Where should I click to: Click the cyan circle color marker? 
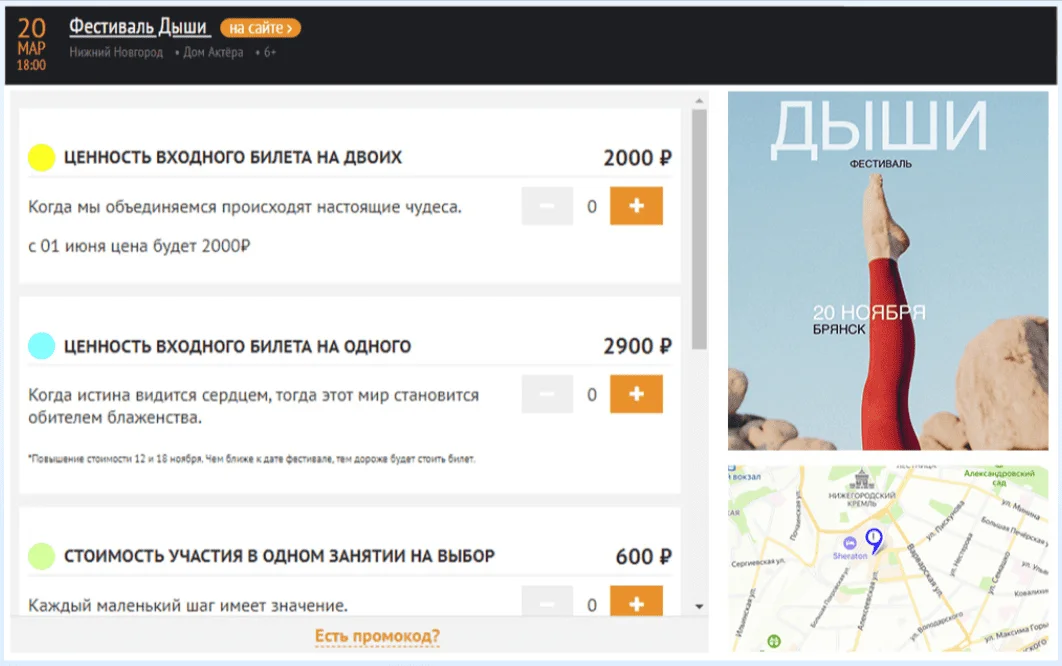point(41,346)
